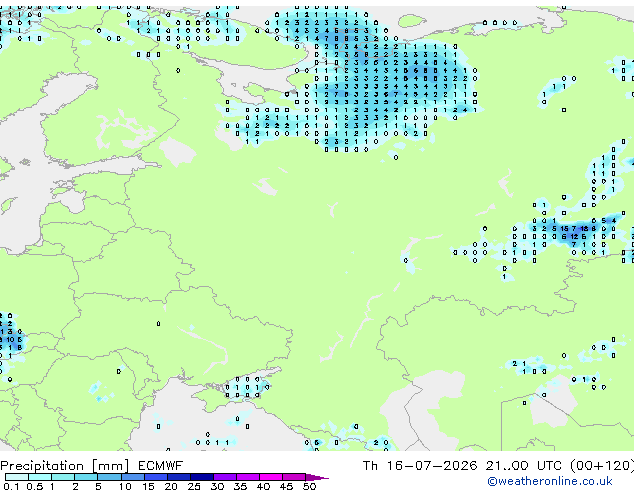Select the 20–25 mm dark blue swatch
The width and height of the screenshot is (634, 490).
point(178,477)
